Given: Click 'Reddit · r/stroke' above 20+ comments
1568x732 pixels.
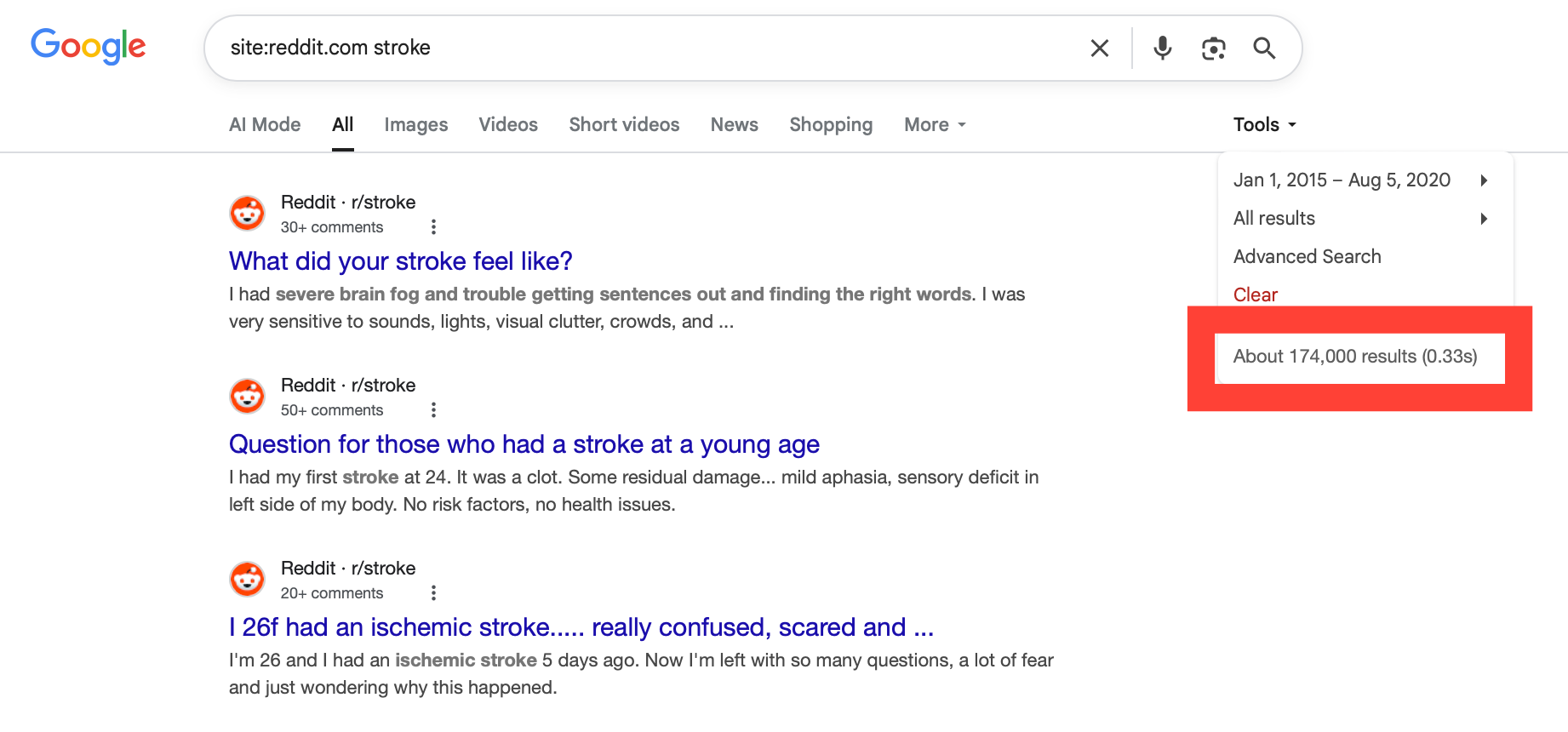Looking at the screenshot, I should (348, 569).
